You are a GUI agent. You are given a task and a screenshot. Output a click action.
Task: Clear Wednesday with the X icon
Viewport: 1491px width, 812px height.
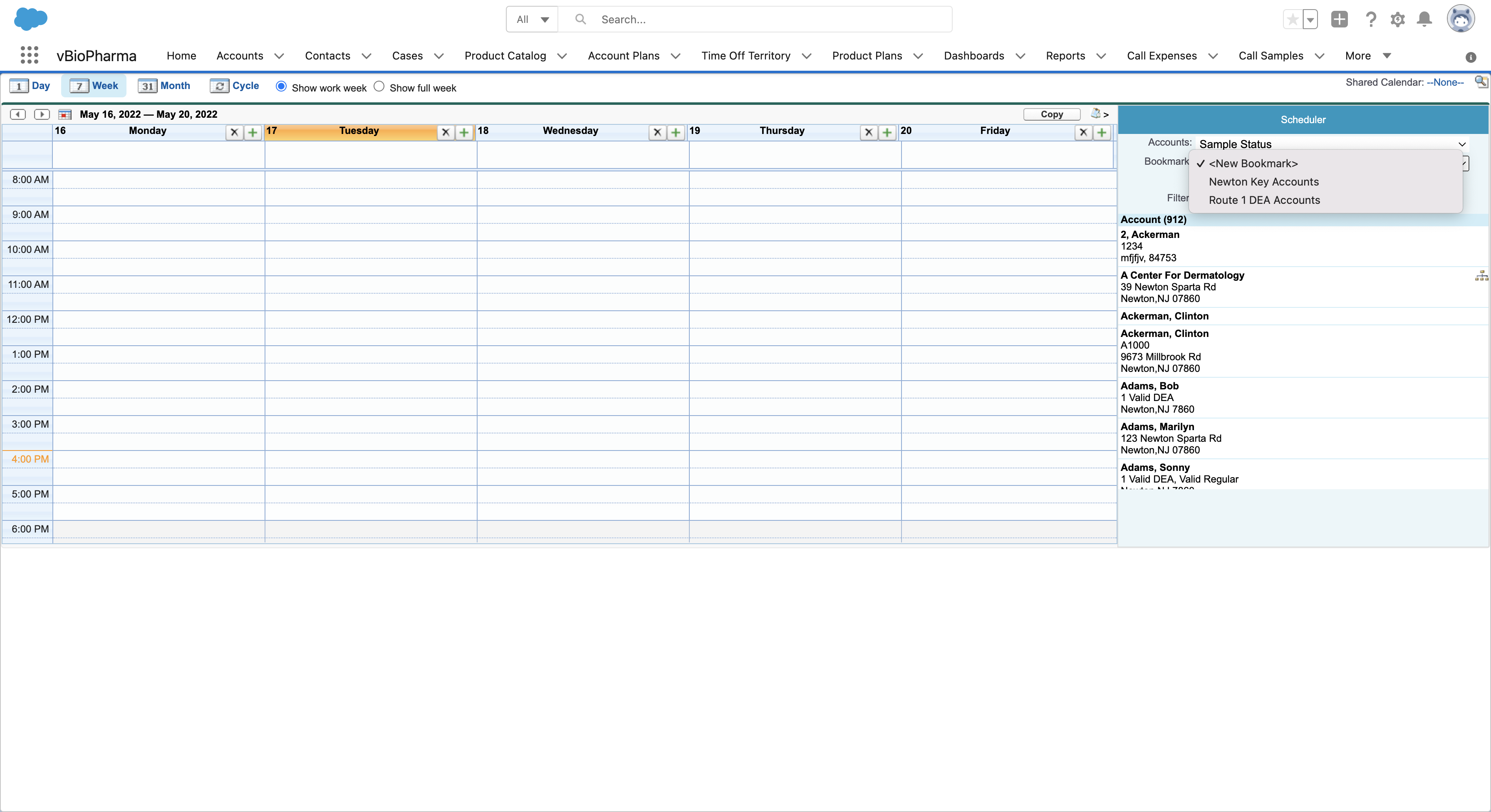click(657, 133)
